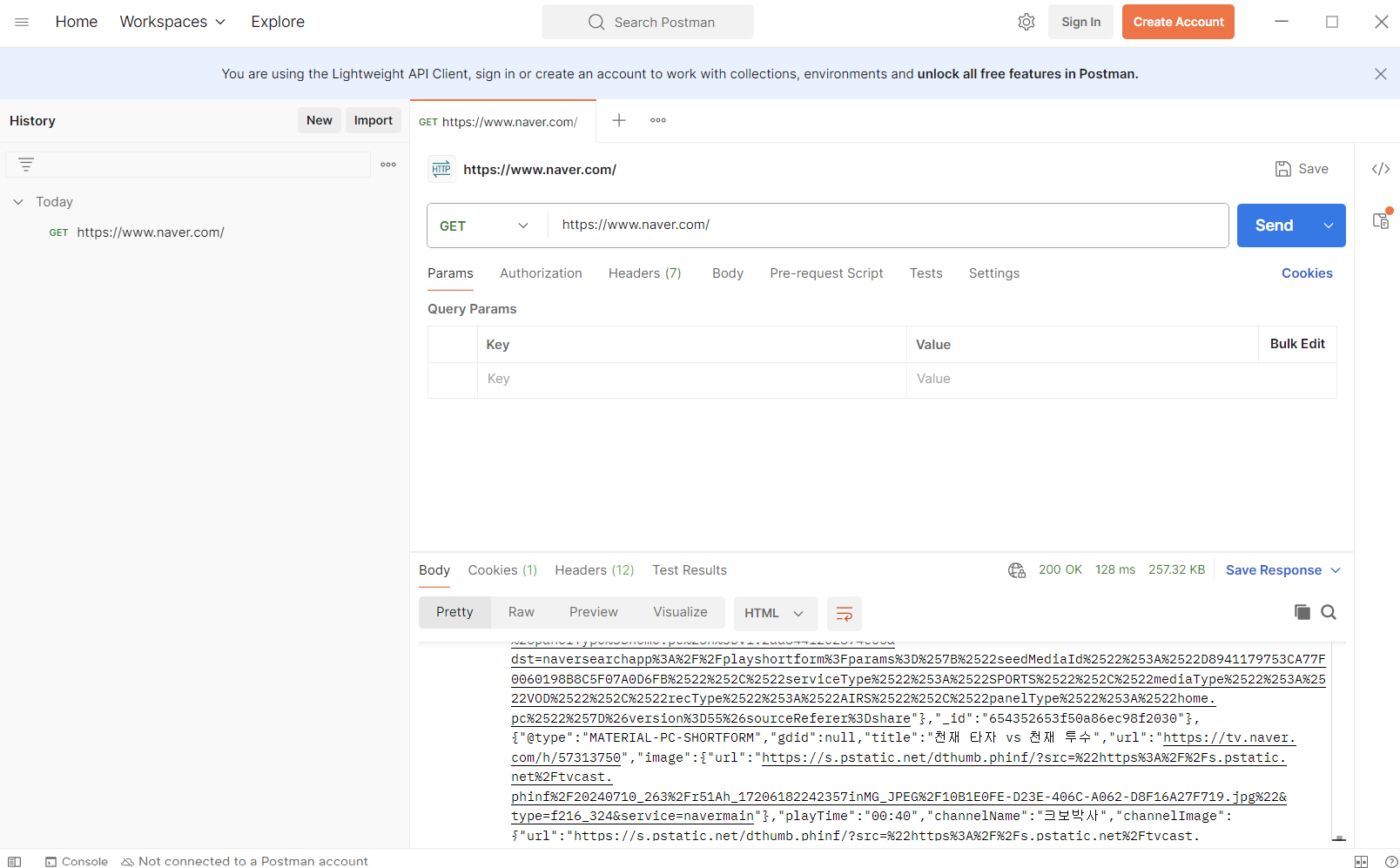Switch to the Tests tab

click(925, 273)
